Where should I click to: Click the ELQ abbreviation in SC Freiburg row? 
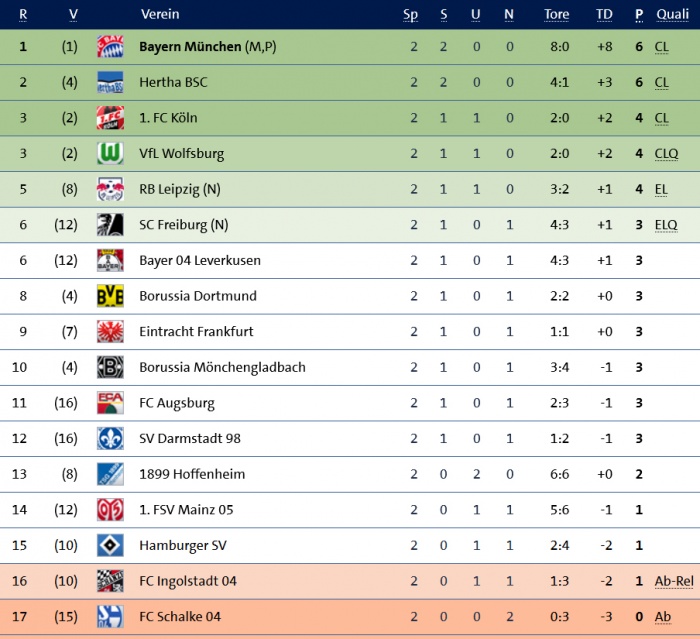(x=666, y=225)
